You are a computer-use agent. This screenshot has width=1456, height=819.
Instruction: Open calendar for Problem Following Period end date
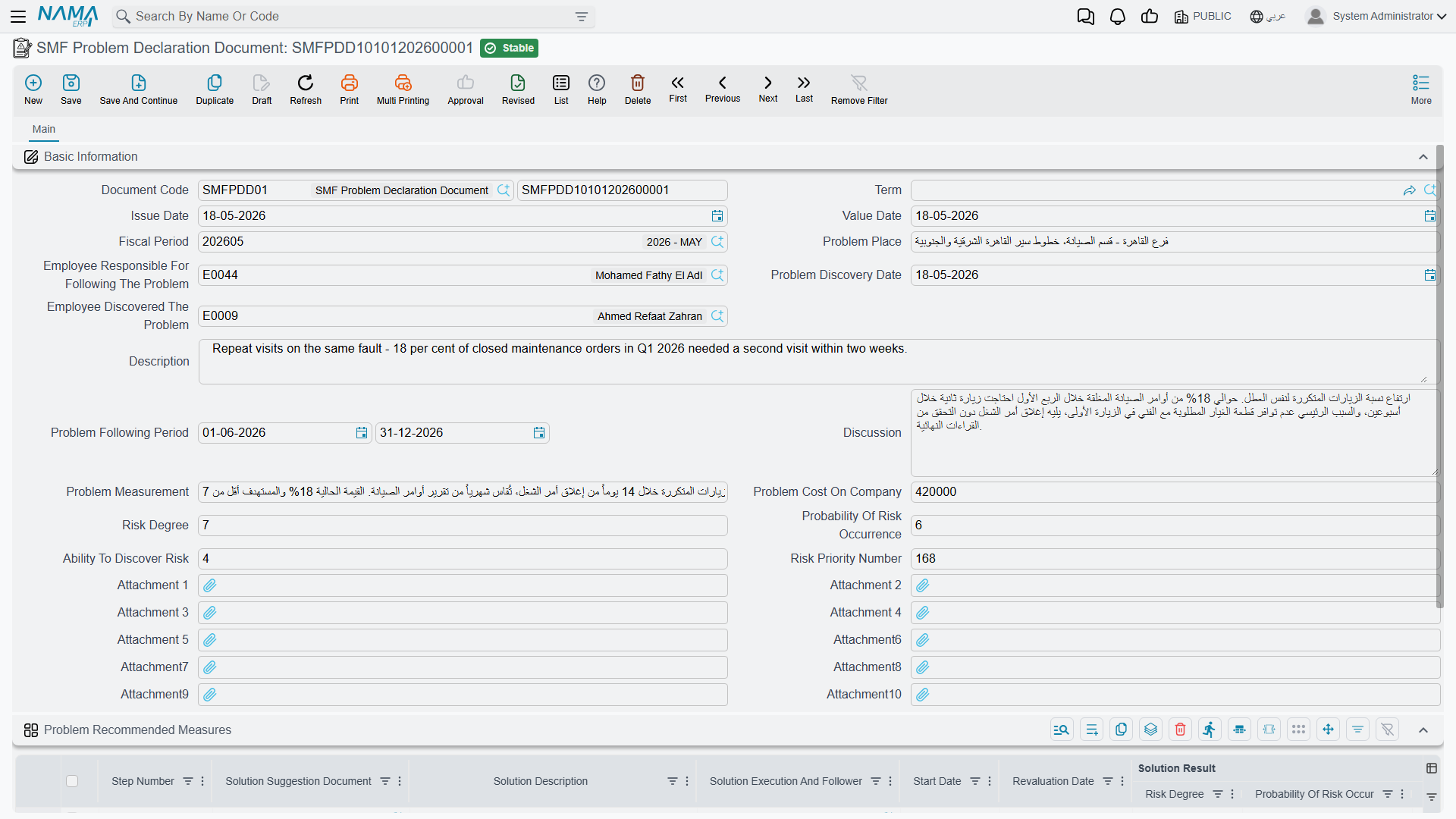(x=539, y=433)
